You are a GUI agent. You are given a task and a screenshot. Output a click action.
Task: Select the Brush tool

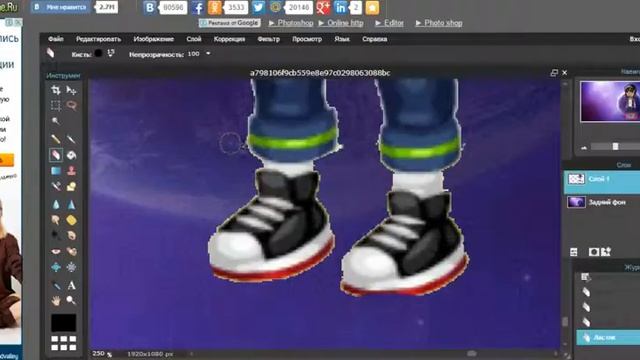pos(71,139)
